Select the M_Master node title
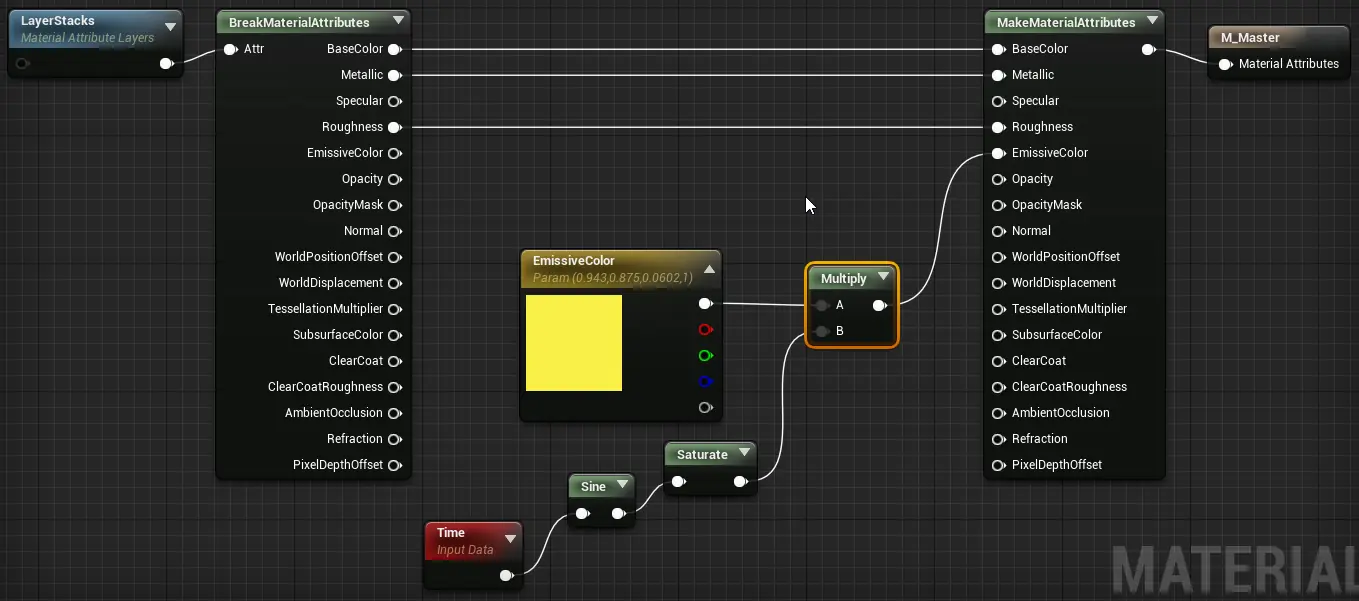 tap(1250, 37)
